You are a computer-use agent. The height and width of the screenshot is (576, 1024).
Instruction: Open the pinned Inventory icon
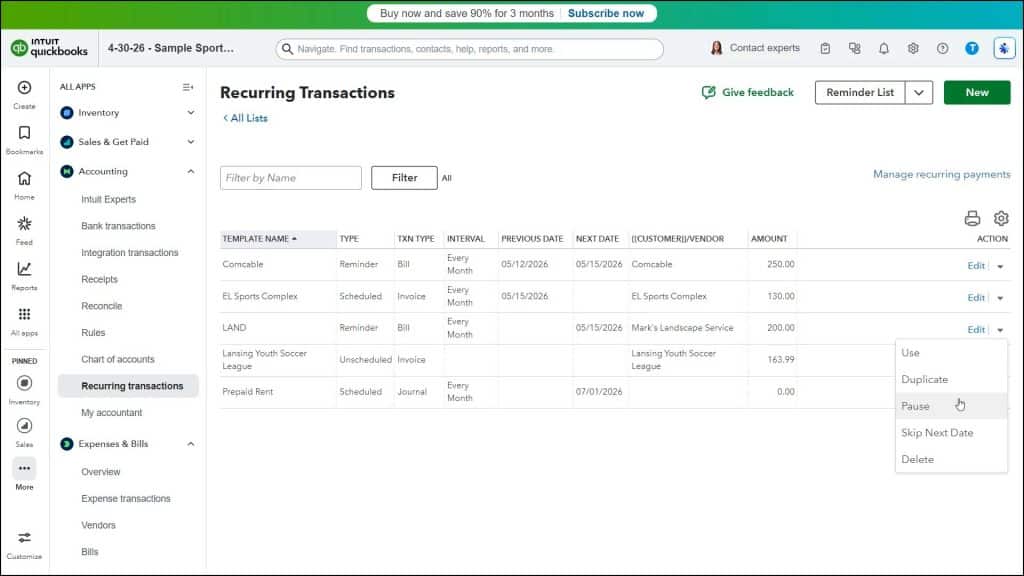click(24, 383)
